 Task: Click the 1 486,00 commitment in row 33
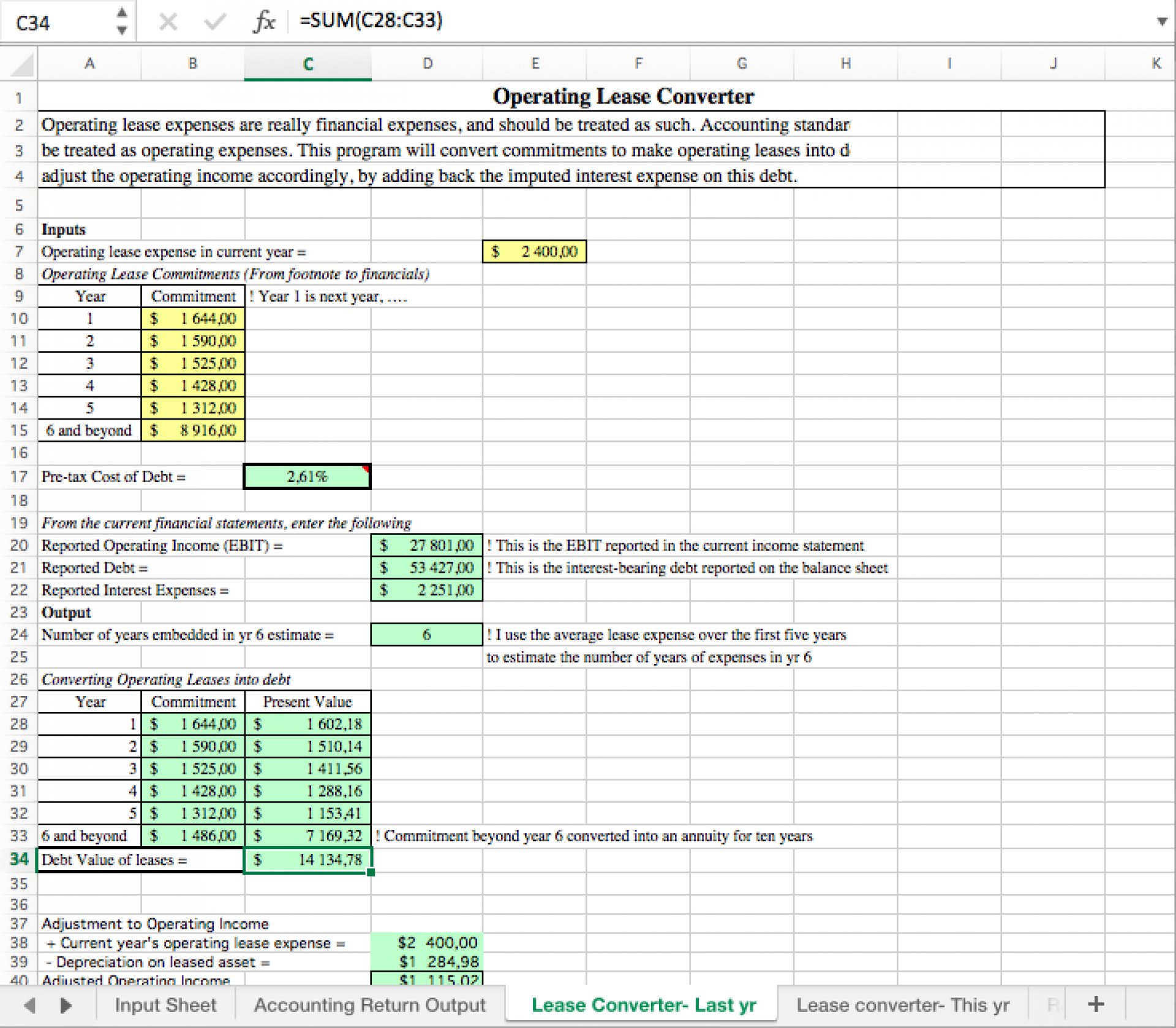tap(193, 836)
